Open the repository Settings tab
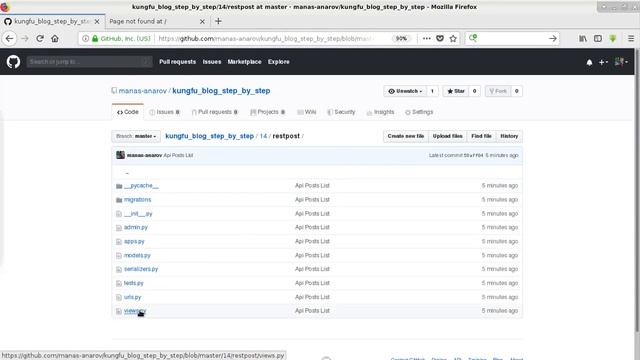This screenshot has width=640, height=360. 419,112
